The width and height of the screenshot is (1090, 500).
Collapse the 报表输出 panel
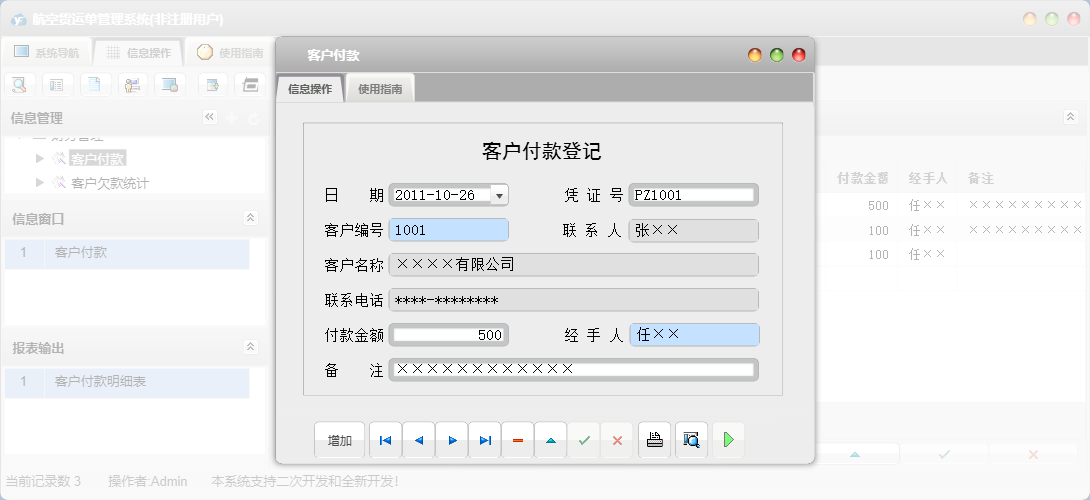pyautogui.click(x=251, y=347)
